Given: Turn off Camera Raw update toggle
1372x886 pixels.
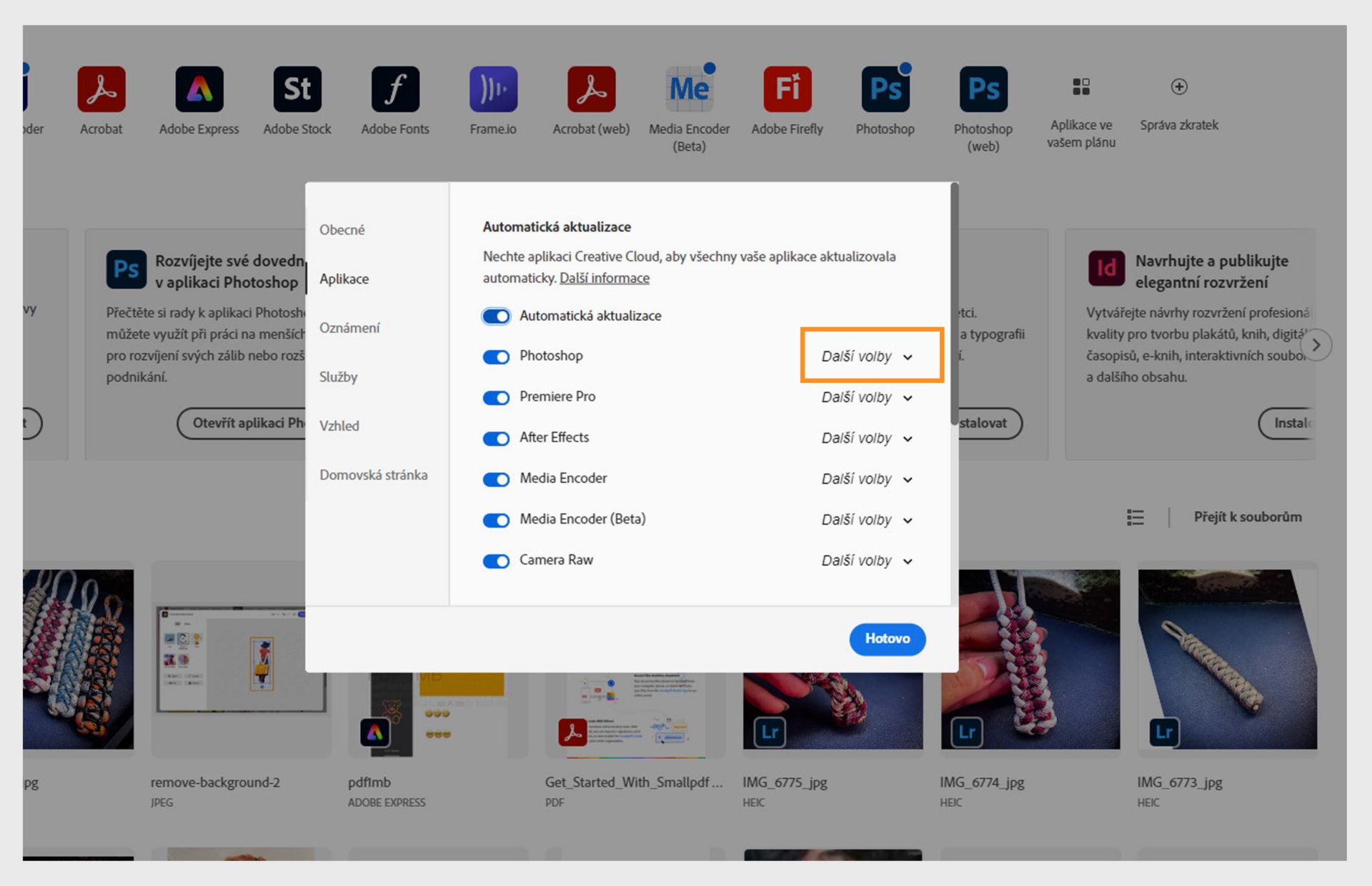Looking at the screenshot, I should (x=496, y=562).
